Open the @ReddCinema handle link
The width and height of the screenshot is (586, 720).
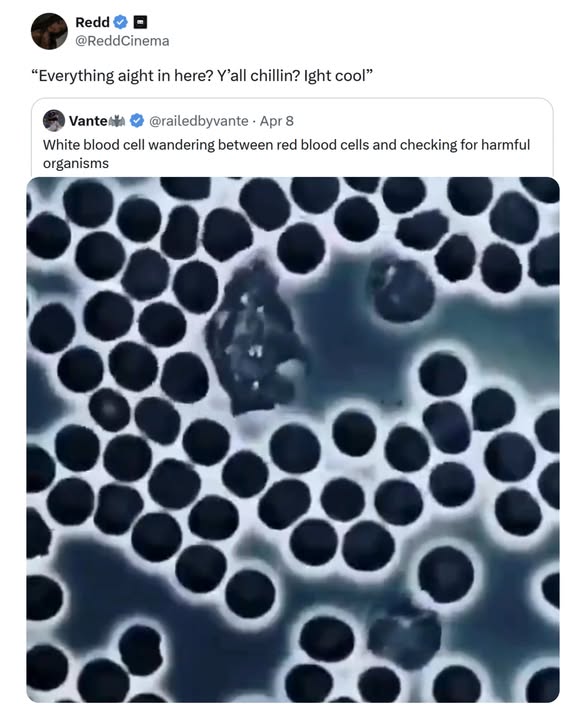[122, 41]
